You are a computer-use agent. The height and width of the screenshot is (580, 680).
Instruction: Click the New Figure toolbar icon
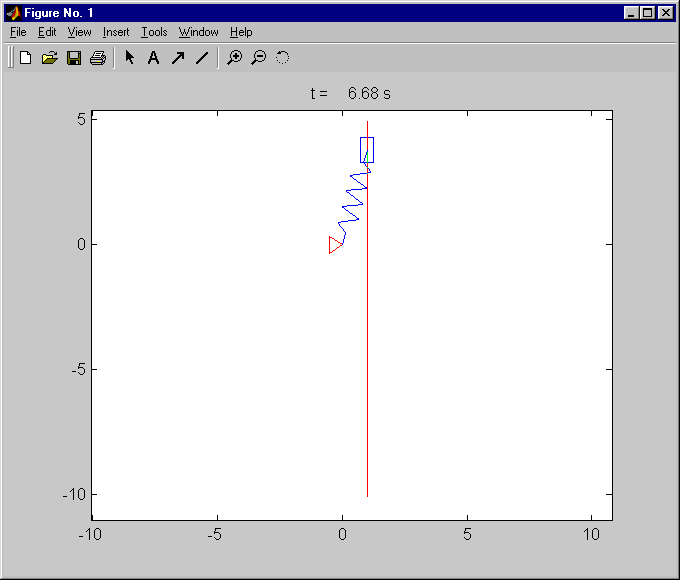26,58
